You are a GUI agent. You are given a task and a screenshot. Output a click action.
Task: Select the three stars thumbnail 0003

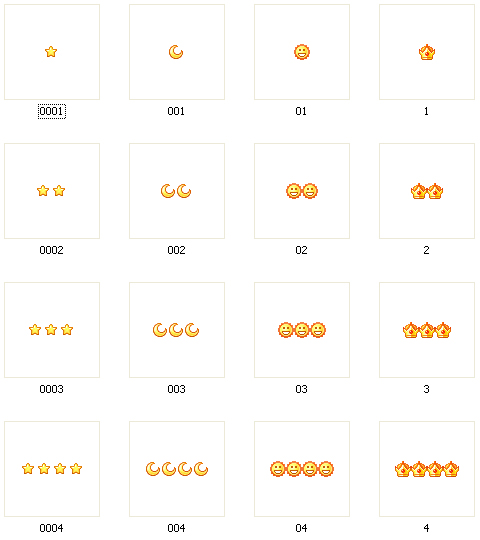tap(52, 330)
